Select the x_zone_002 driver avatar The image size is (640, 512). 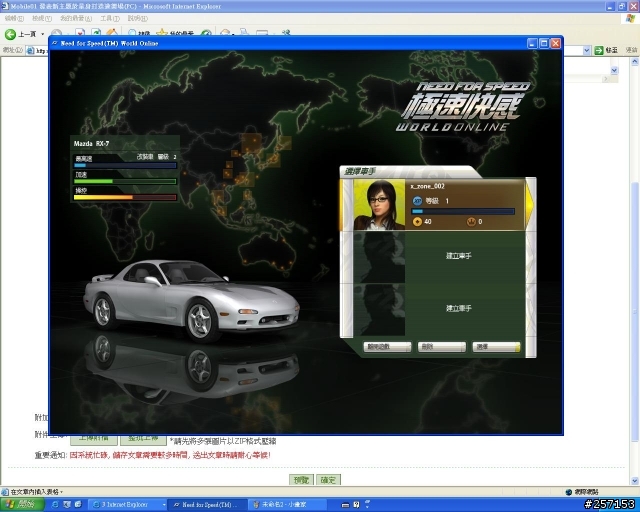379,205
